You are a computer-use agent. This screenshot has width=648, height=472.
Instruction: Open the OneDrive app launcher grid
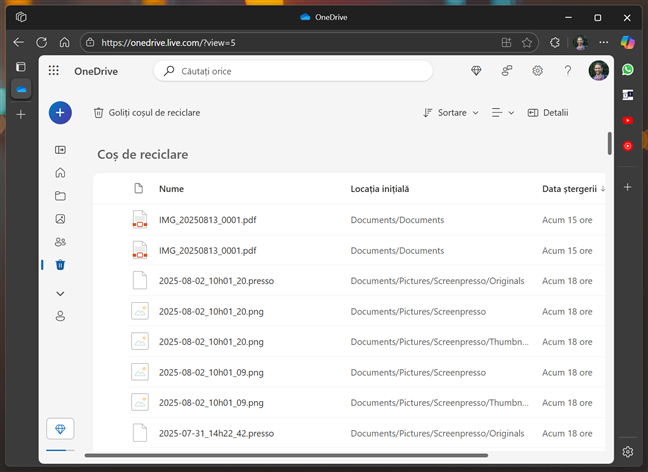pyautogui.click(x=53, y=71)
